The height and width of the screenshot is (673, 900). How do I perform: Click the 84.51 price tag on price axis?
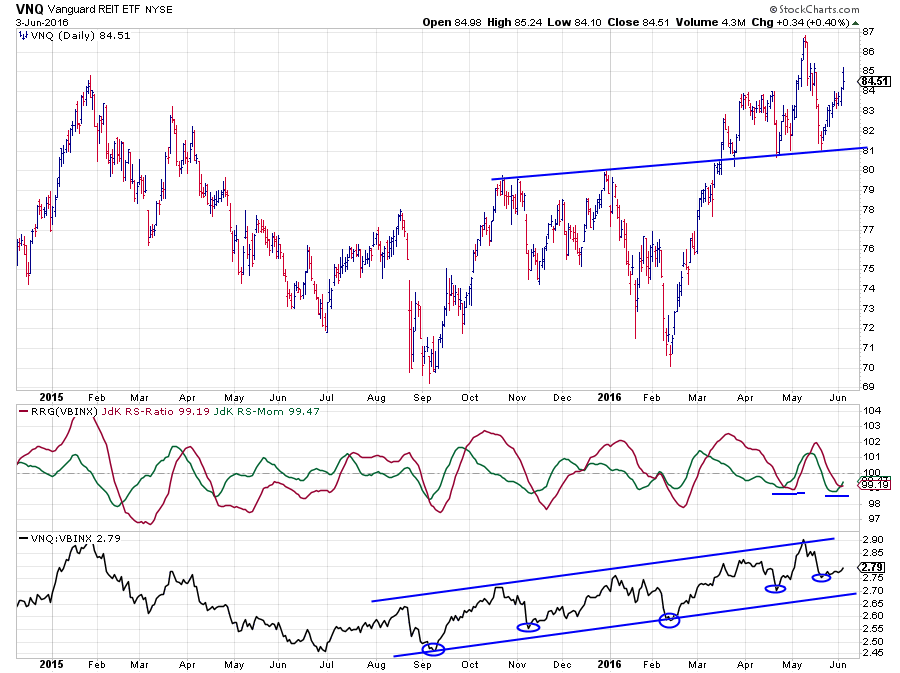875,81
